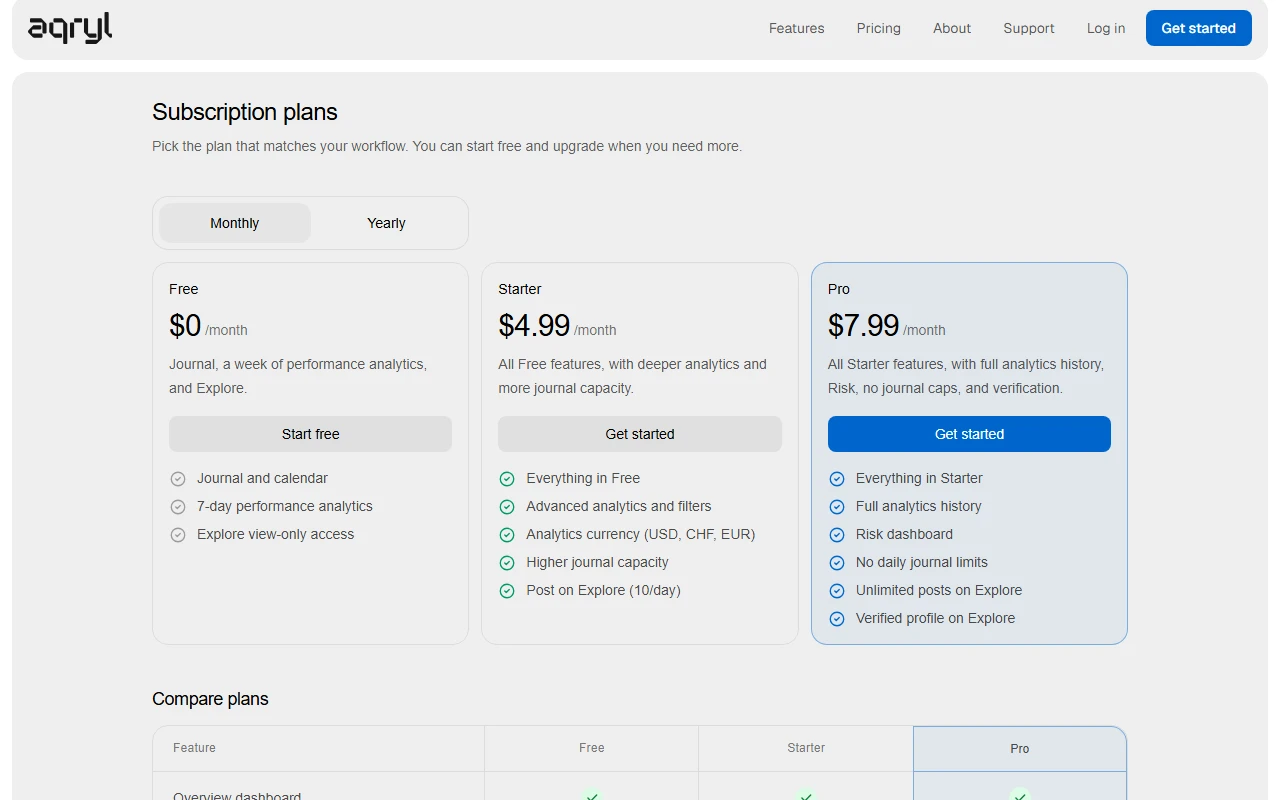Open the Pricing nav link
The image size is (1280, 800).
pos(878,28)
